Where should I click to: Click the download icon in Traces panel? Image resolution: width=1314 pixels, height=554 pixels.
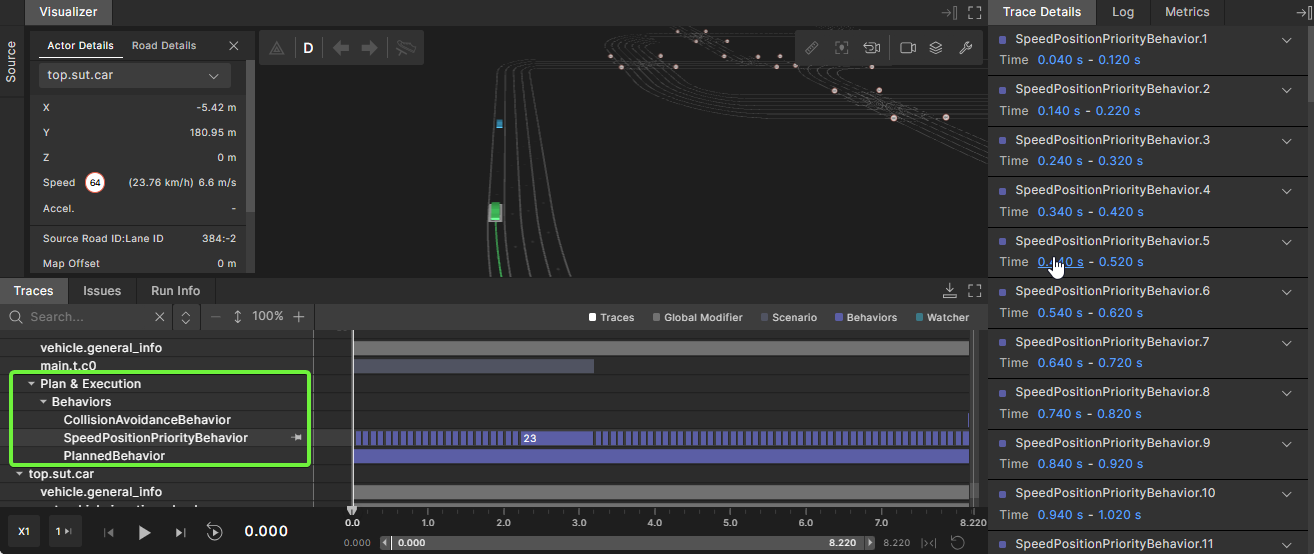[950, 291]
